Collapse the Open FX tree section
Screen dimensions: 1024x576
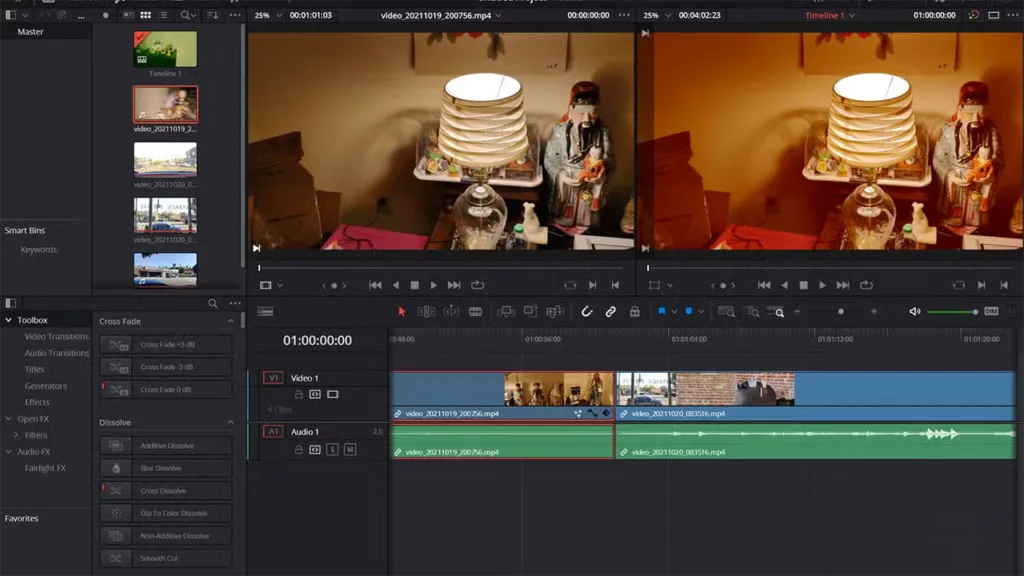pos(8,419)
